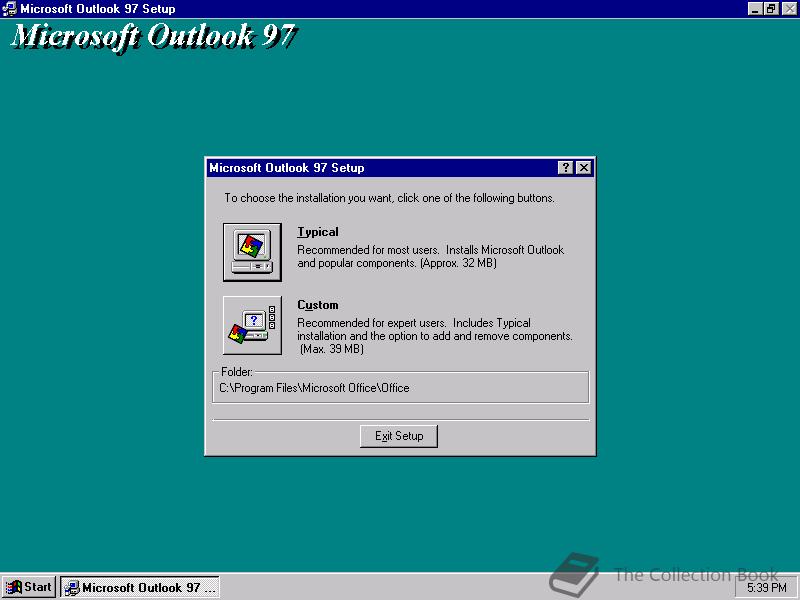The height and width of the screenshot is (600, 800).
Task: Open the Windows Start menu
Action: 29,587
